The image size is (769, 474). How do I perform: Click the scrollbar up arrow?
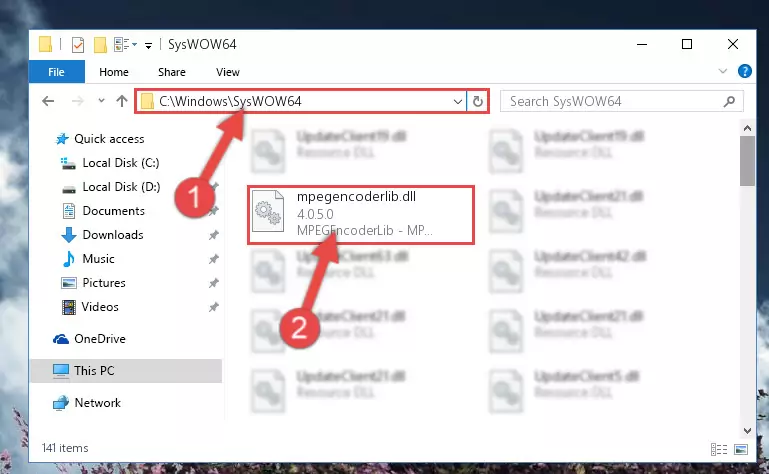[747, 129]
